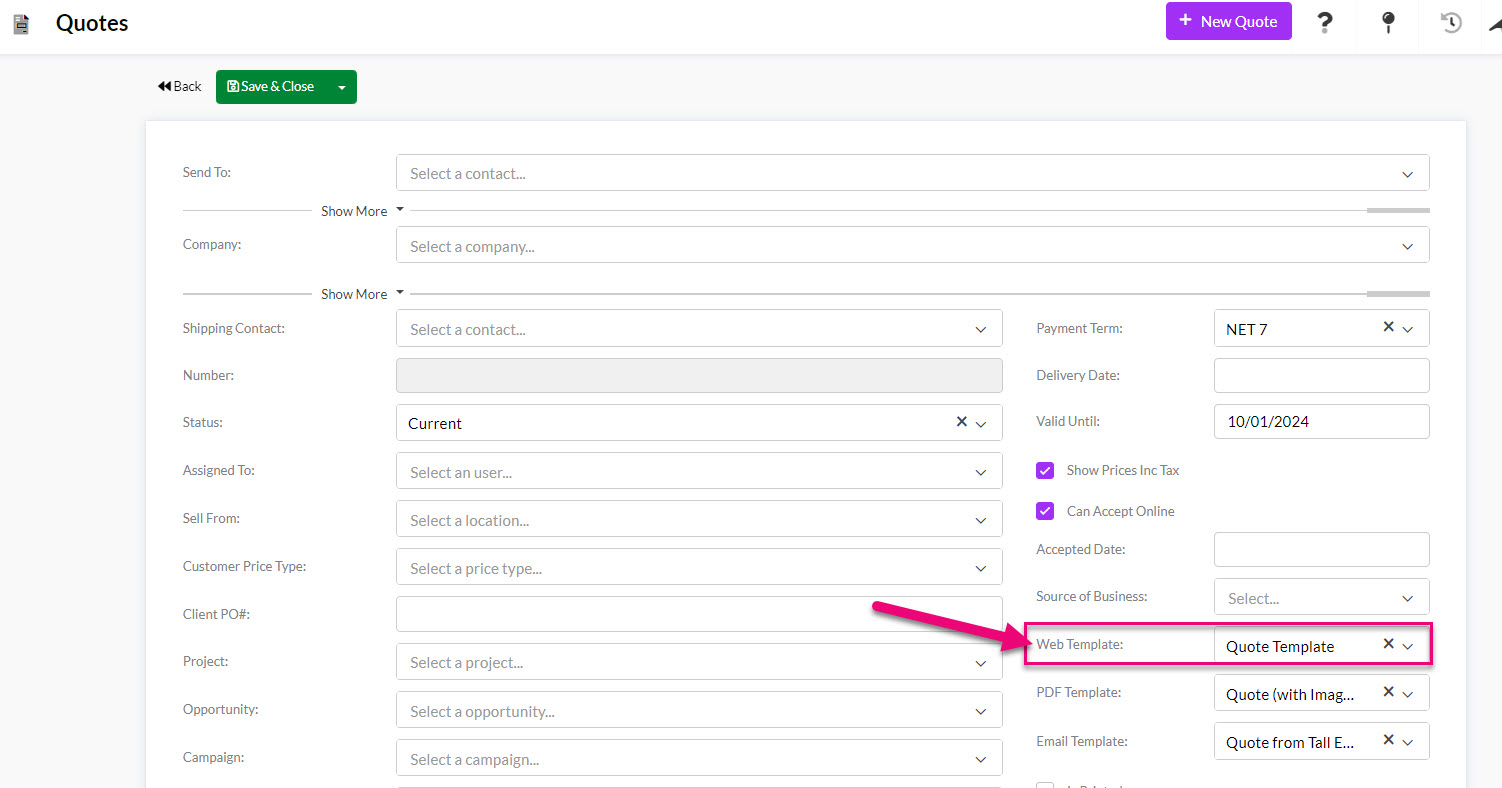Create a record with New Quote
The height and width of the screenshot is (788, 1502).
click(x=1228, y=20)
